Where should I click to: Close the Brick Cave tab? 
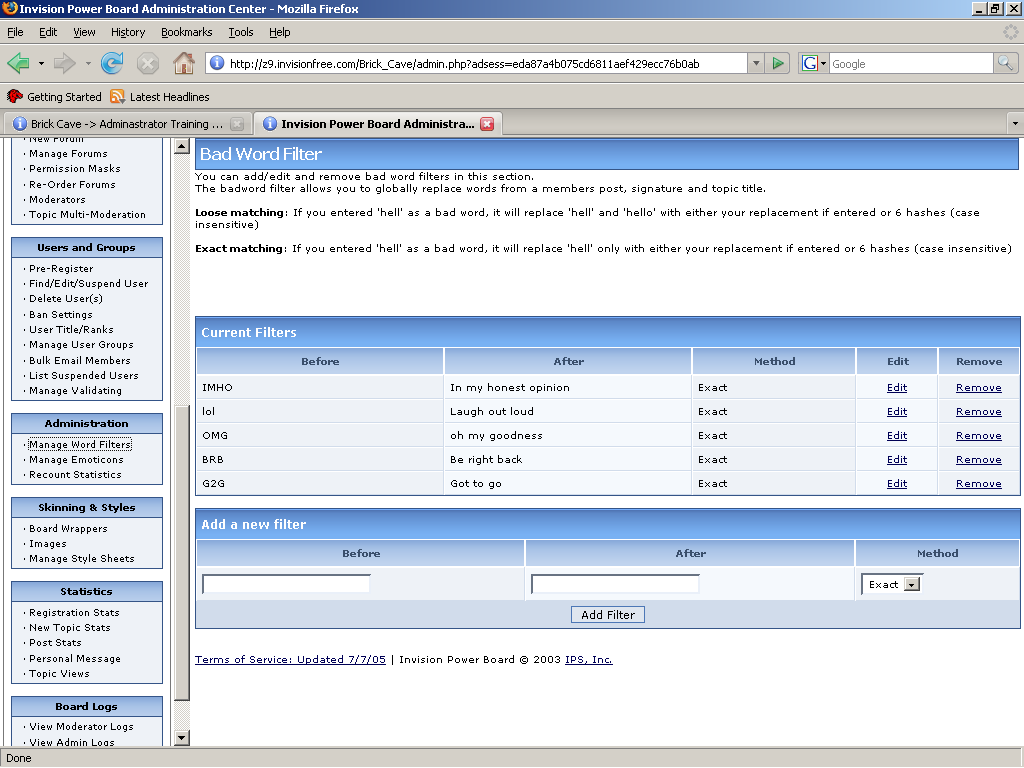pyautogui.click(x=237, y=124)
